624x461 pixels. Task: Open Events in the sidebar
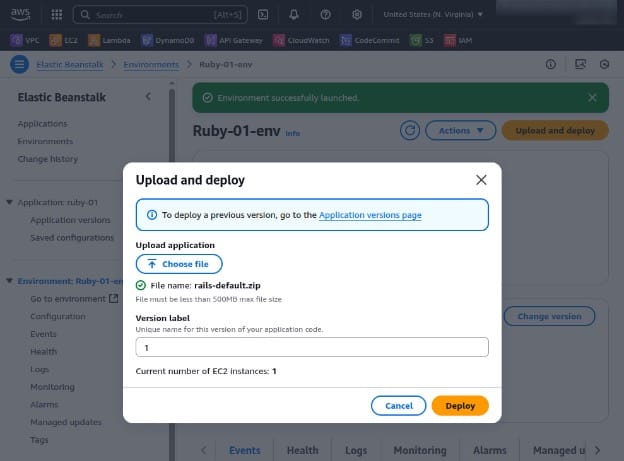43,334
